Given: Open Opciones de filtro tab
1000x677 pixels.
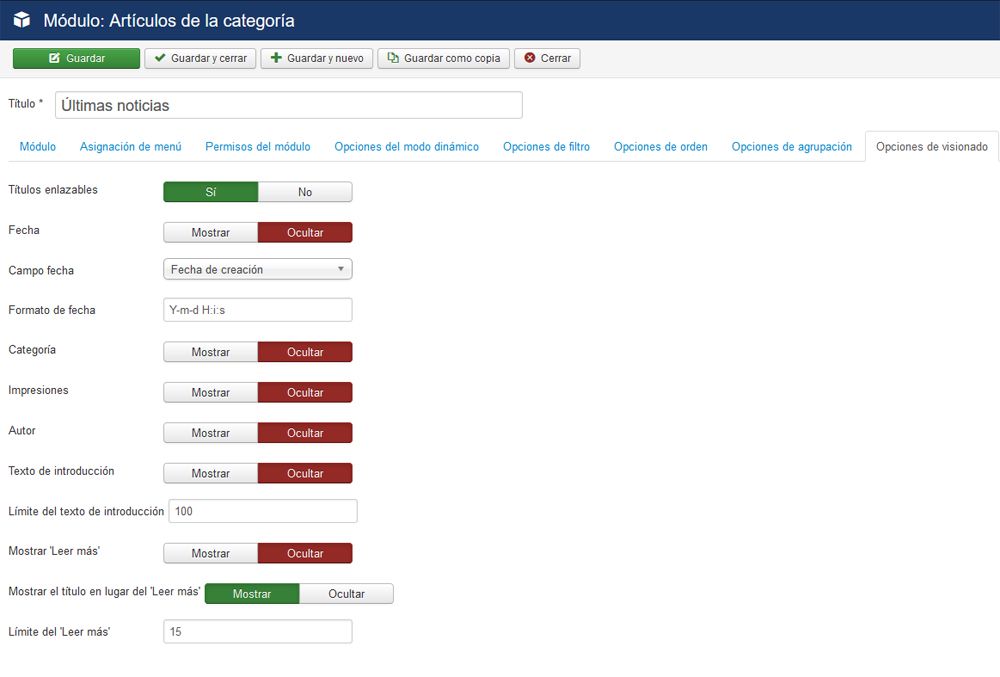Looking at the screenshot, I should tap(547, 147).
